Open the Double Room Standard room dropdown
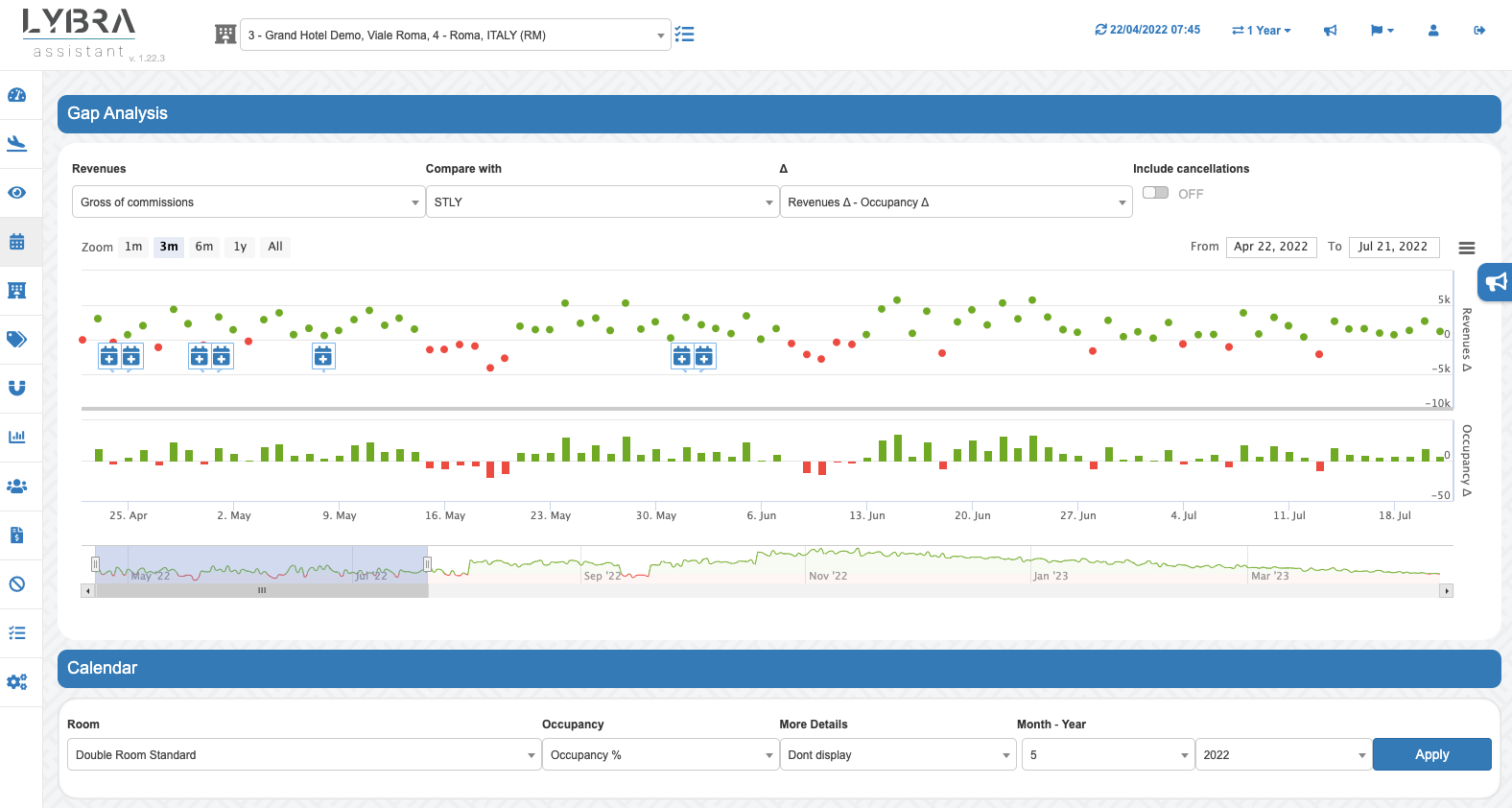This screenshot has height=808, width=1512. click(x=303, y=755)
